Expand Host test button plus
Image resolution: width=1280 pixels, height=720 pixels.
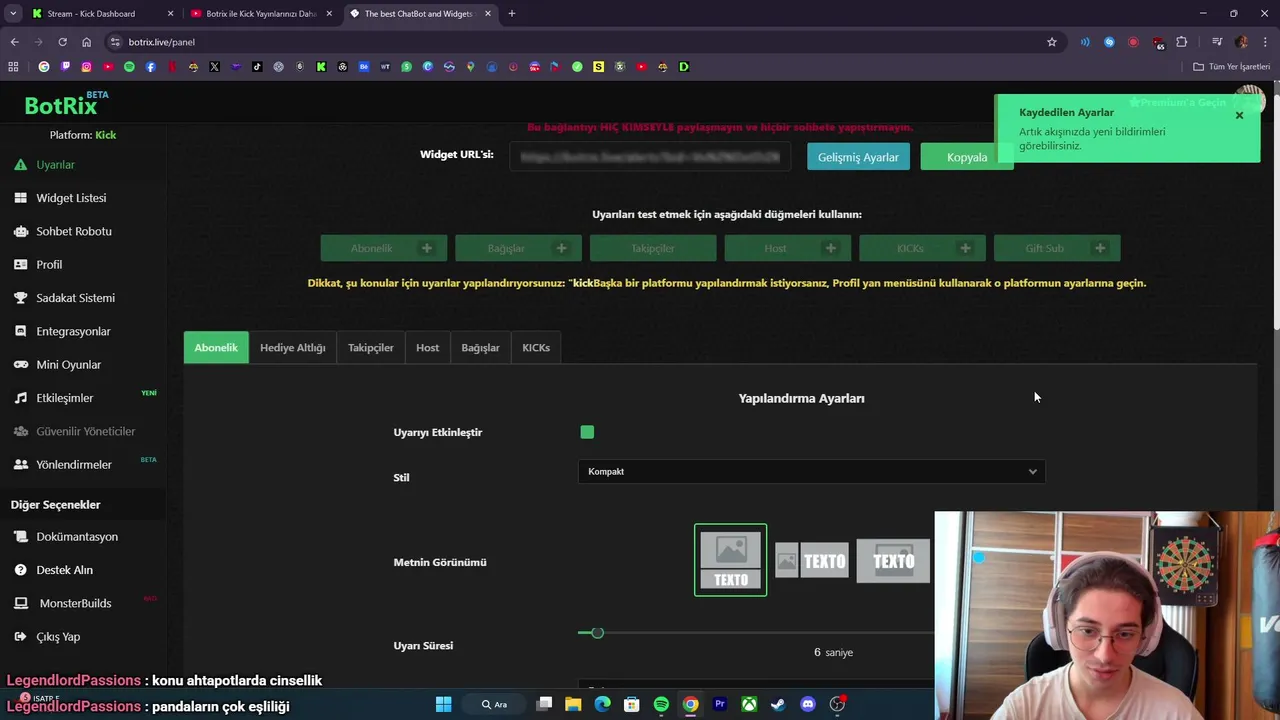[x=831, y=248]
